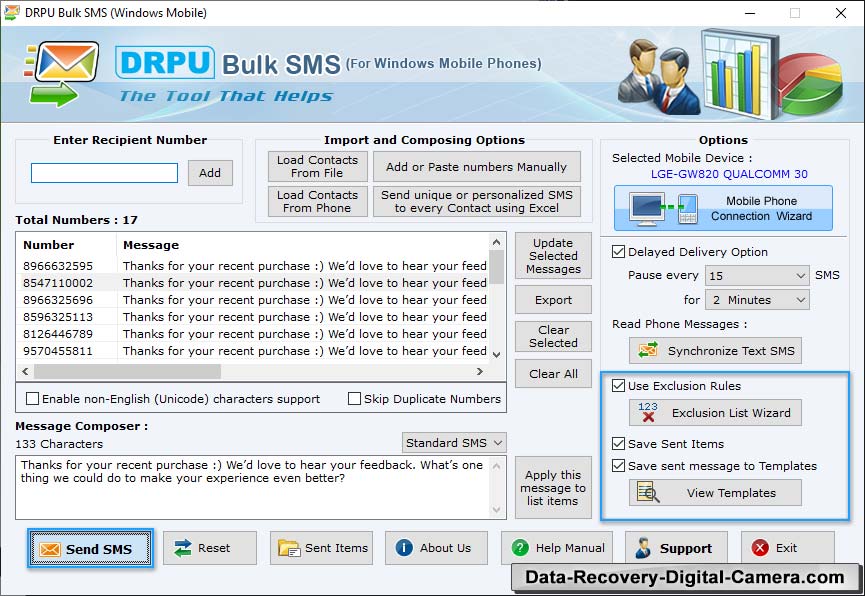
Task: Toggle Delayed Delivery Option checkbox
Action: coord(618,252)
